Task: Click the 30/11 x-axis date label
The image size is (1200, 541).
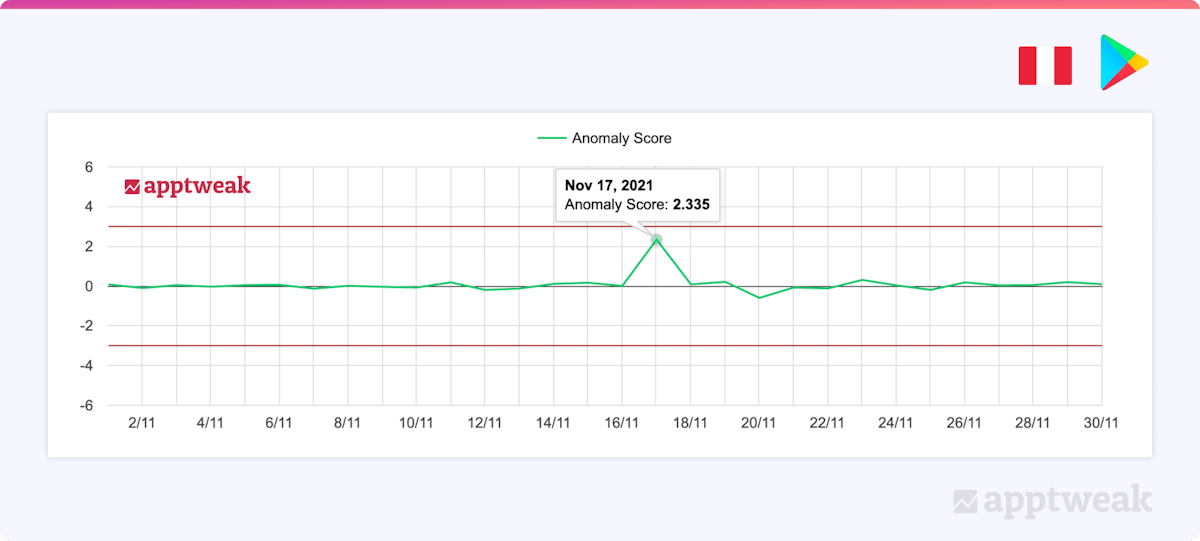Action: click(1101, 423)
